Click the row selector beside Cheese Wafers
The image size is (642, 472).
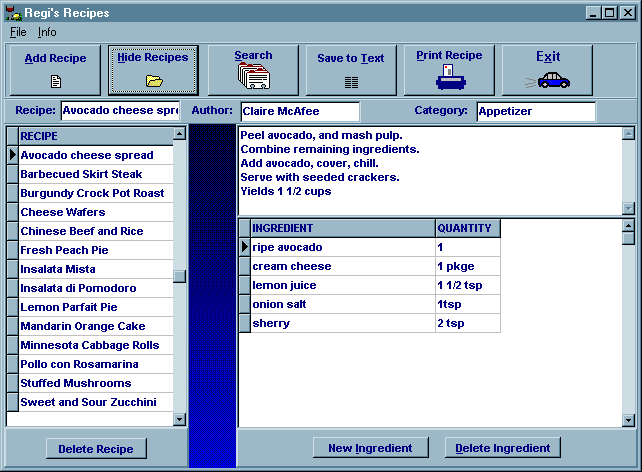[x=13, y=212]
